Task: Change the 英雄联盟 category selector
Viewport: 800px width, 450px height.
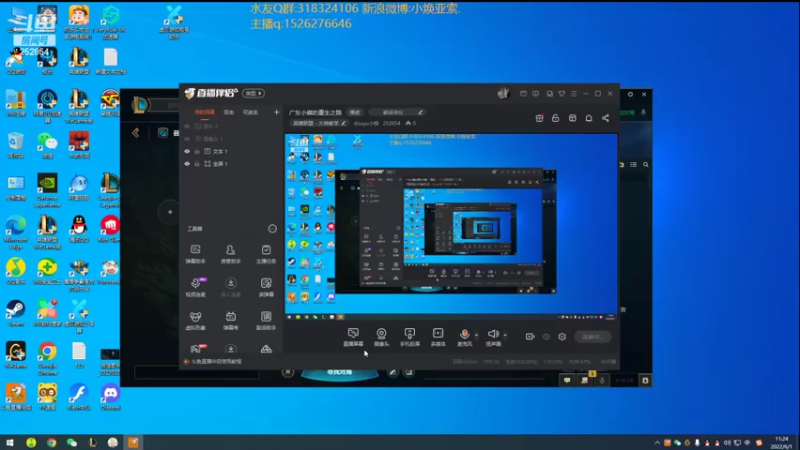Action: (x=319, y=123)
